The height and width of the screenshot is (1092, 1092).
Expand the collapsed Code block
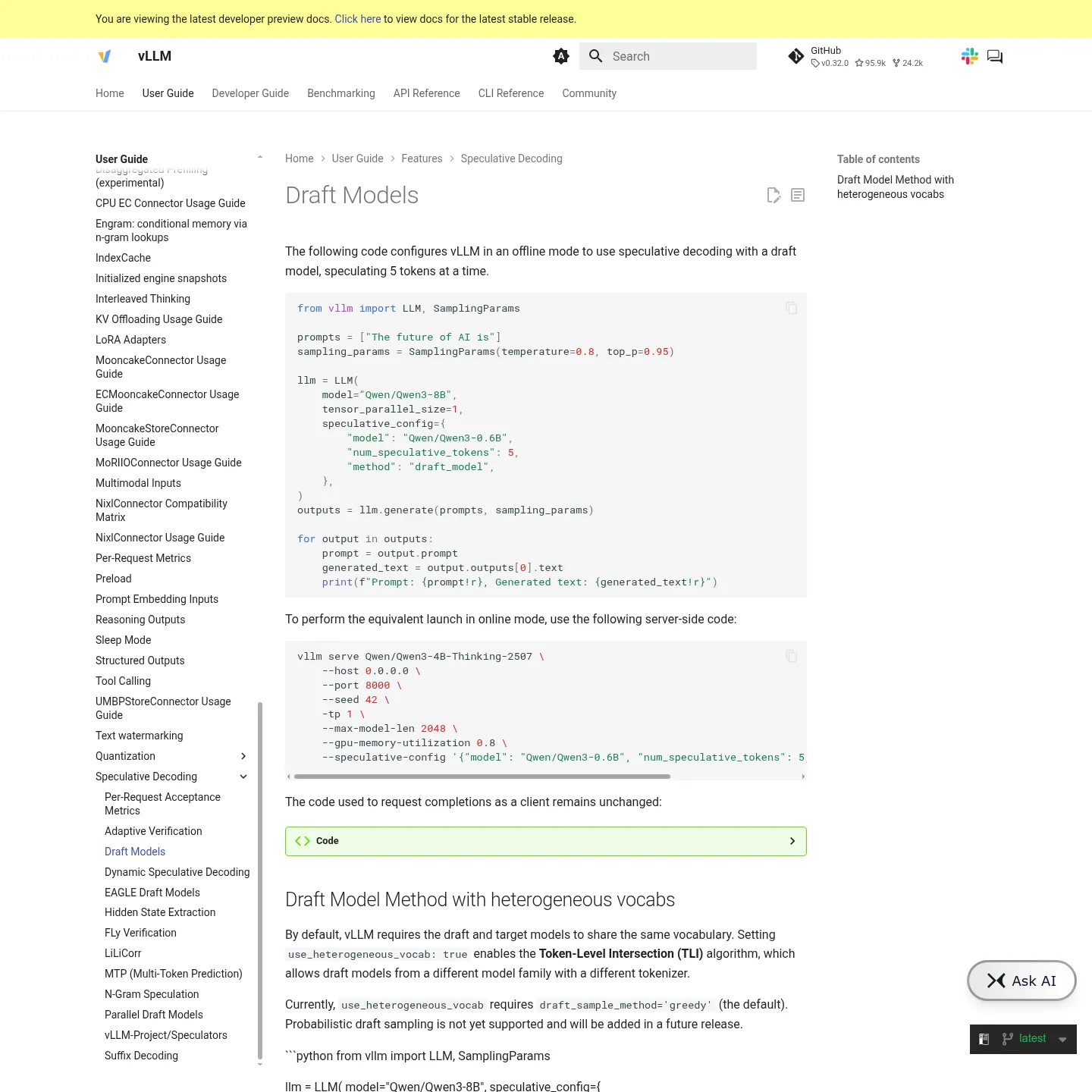click(x=546, y=841)
